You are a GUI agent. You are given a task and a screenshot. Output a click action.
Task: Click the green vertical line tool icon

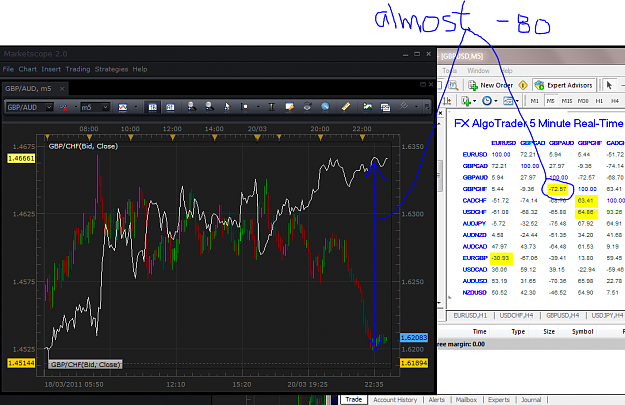[271, 106]
